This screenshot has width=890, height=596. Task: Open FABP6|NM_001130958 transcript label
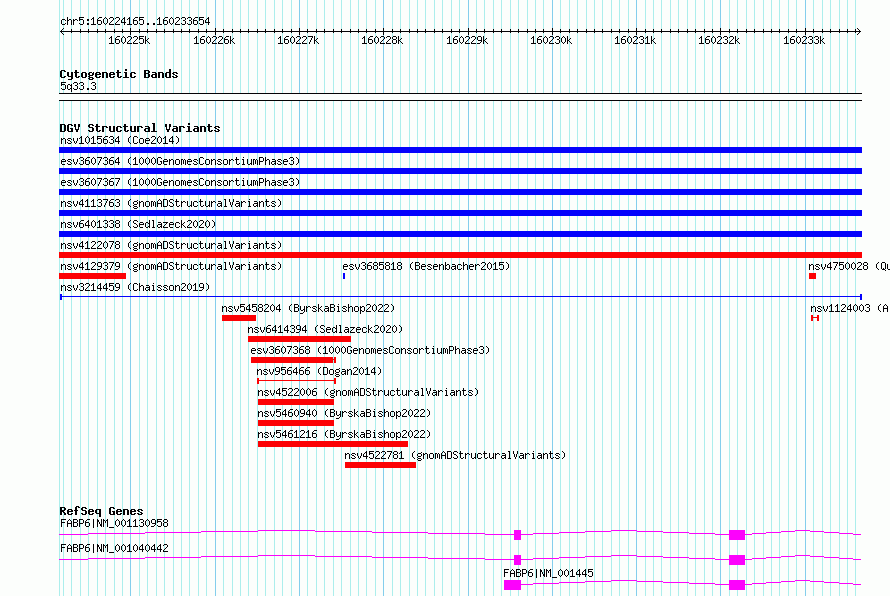[114, 523]
